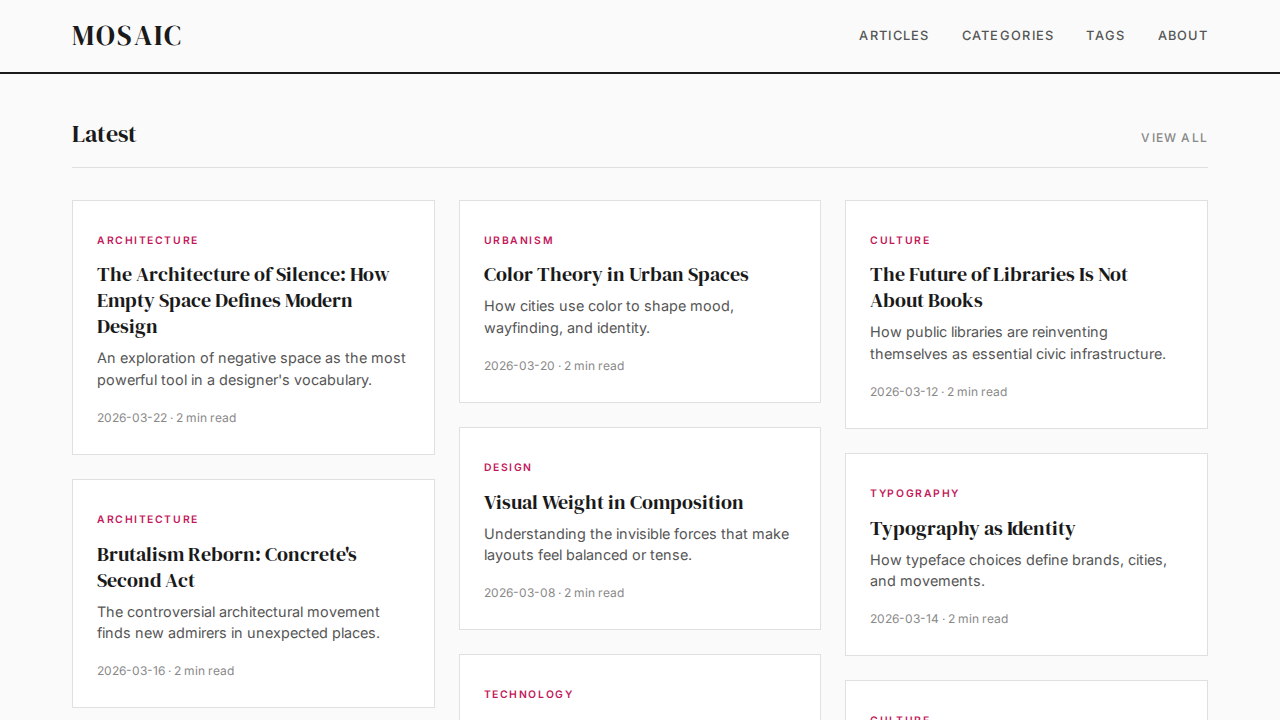Open 'The Architecture of Silence' article
Viewport: 1280px width, 720px height.
[242, 300]
